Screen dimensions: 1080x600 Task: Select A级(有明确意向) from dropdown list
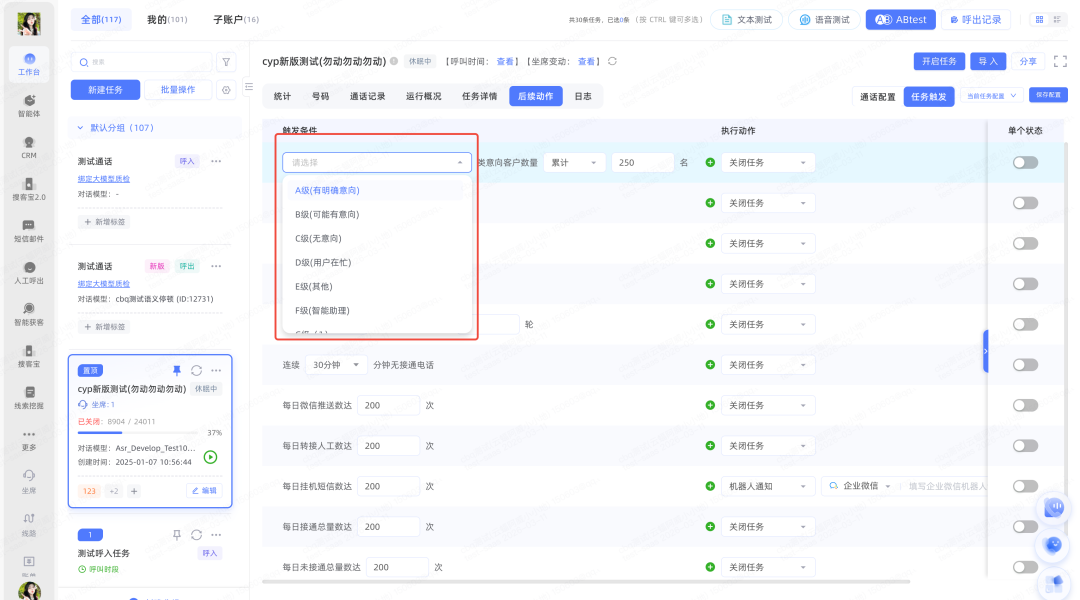pos(327,190)
